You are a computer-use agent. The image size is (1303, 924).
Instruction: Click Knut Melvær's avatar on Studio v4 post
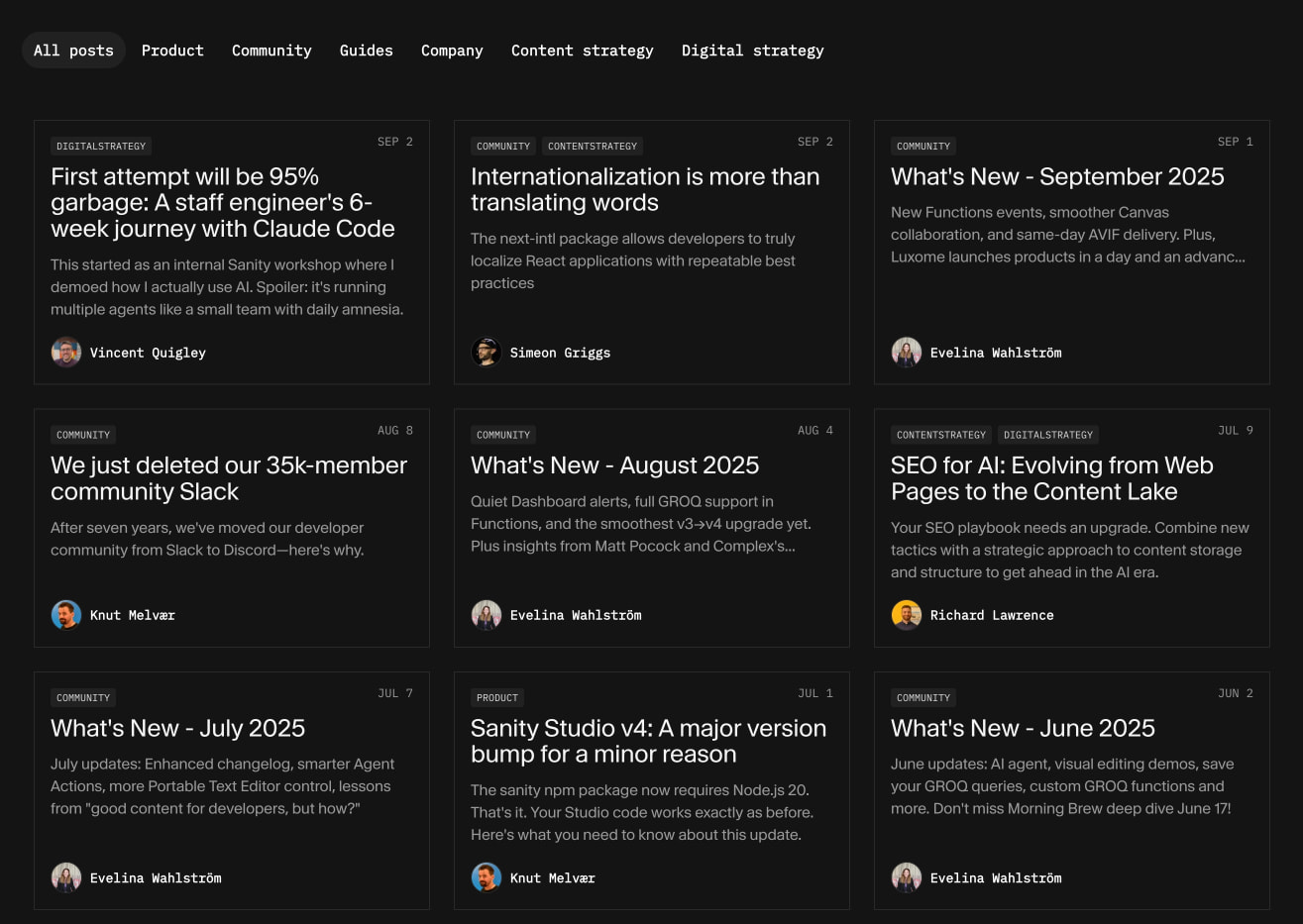[x=487, y=878]
